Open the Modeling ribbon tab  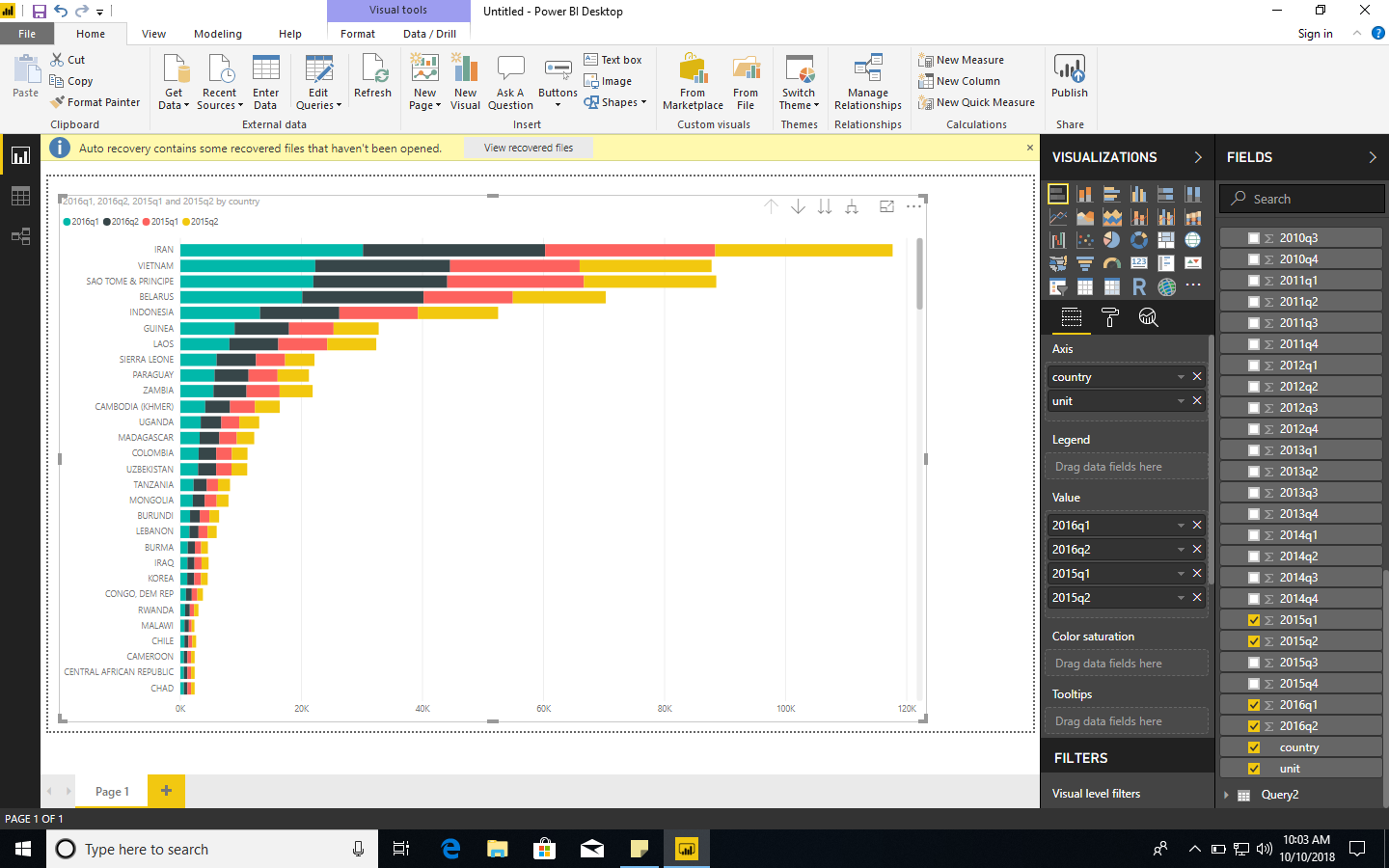[x=218, y=34]
